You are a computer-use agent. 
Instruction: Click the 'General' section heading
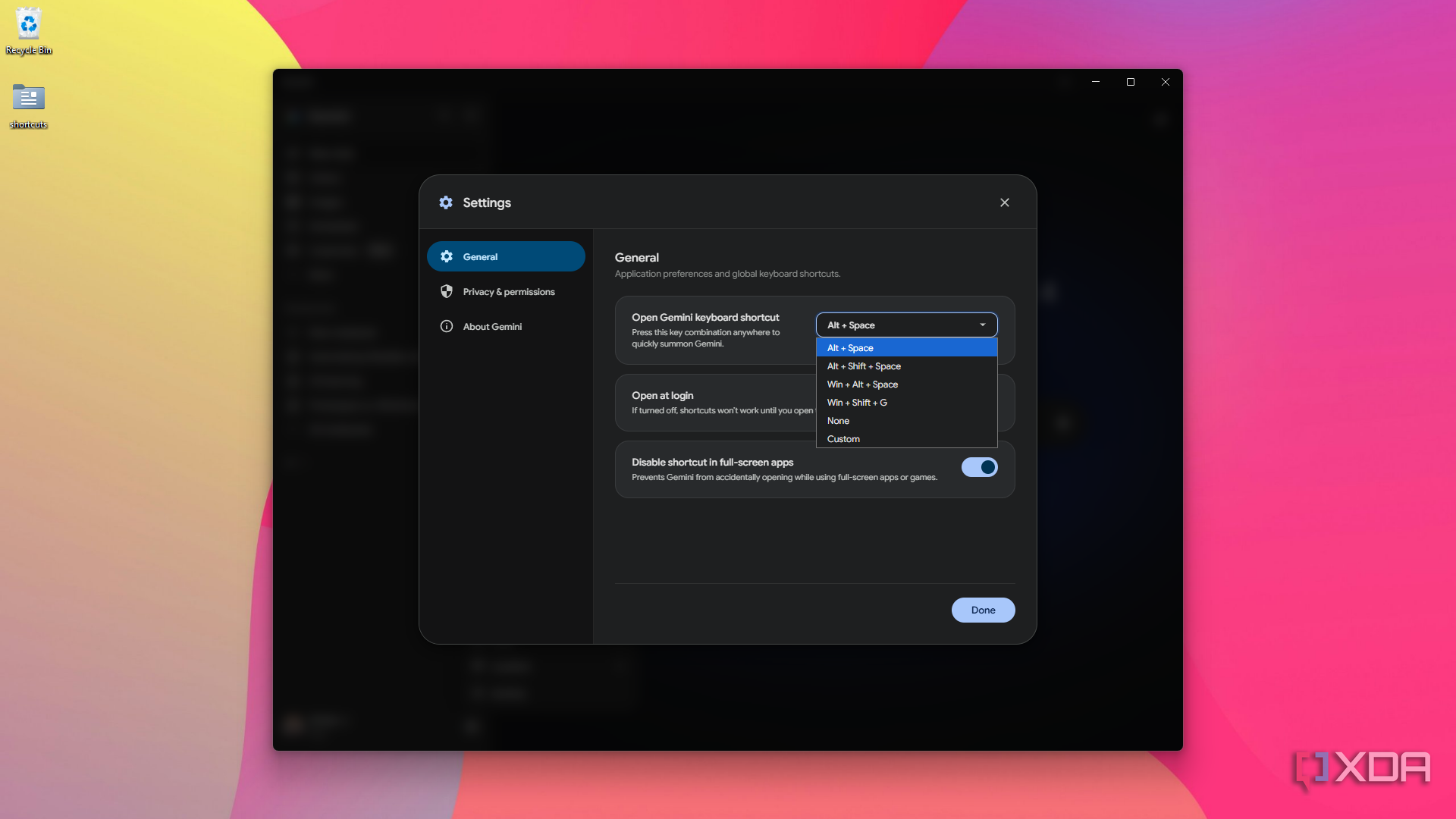tap(636, 257)
